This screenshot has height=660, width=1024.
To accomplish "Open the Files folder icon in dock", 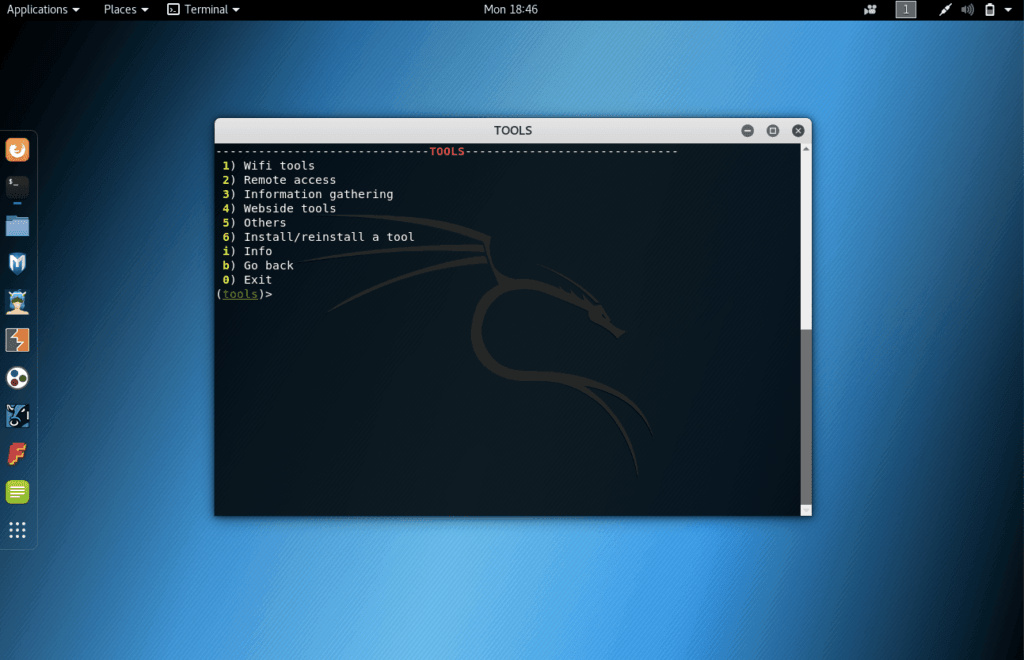I will pos(18,225).
